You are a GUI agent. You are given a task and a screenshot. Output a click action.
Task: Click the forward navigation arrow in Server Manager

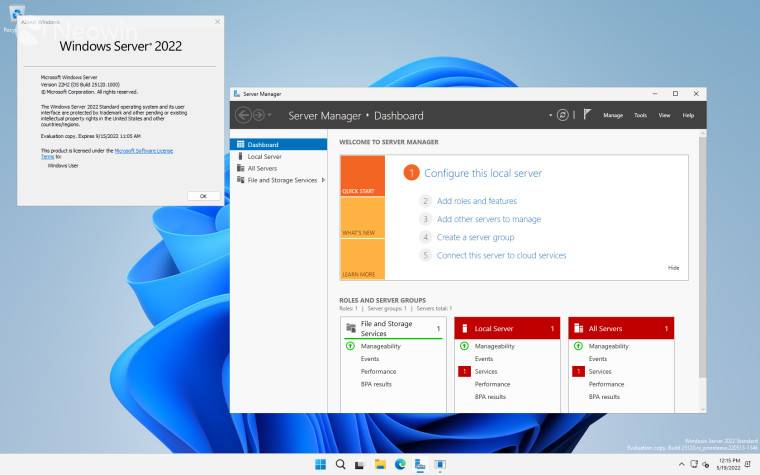(x=259, y=115)
